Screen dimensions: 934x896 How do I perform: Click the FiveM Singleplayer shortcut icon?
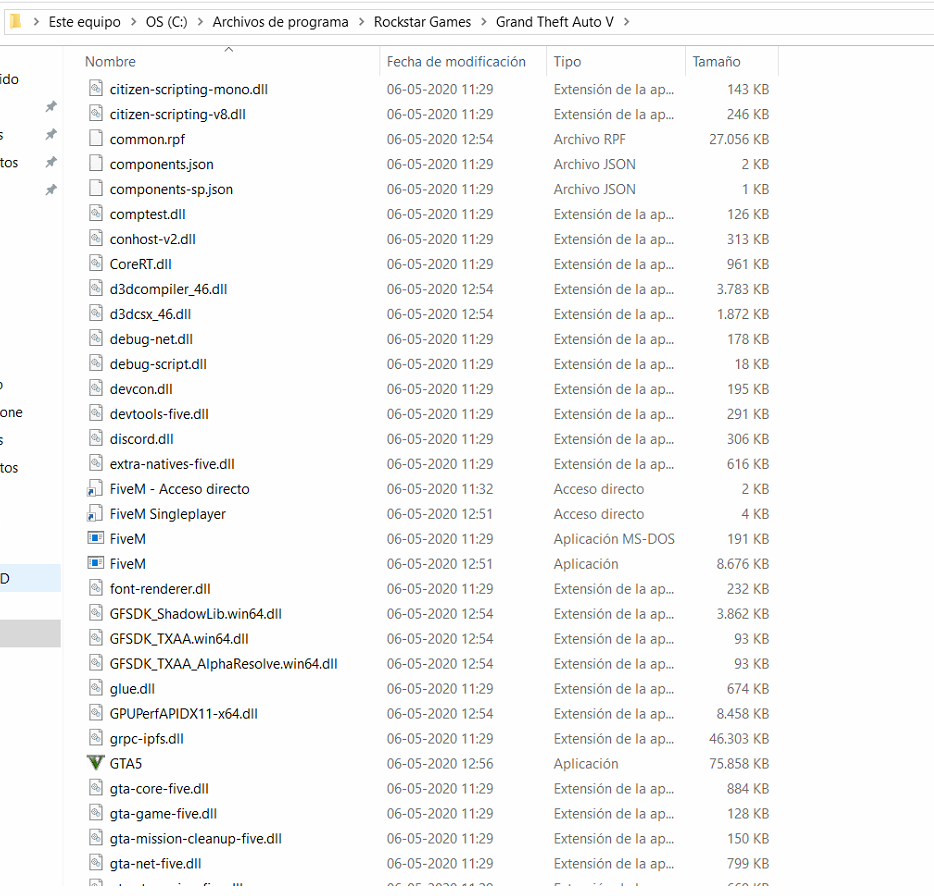(95, 514)
